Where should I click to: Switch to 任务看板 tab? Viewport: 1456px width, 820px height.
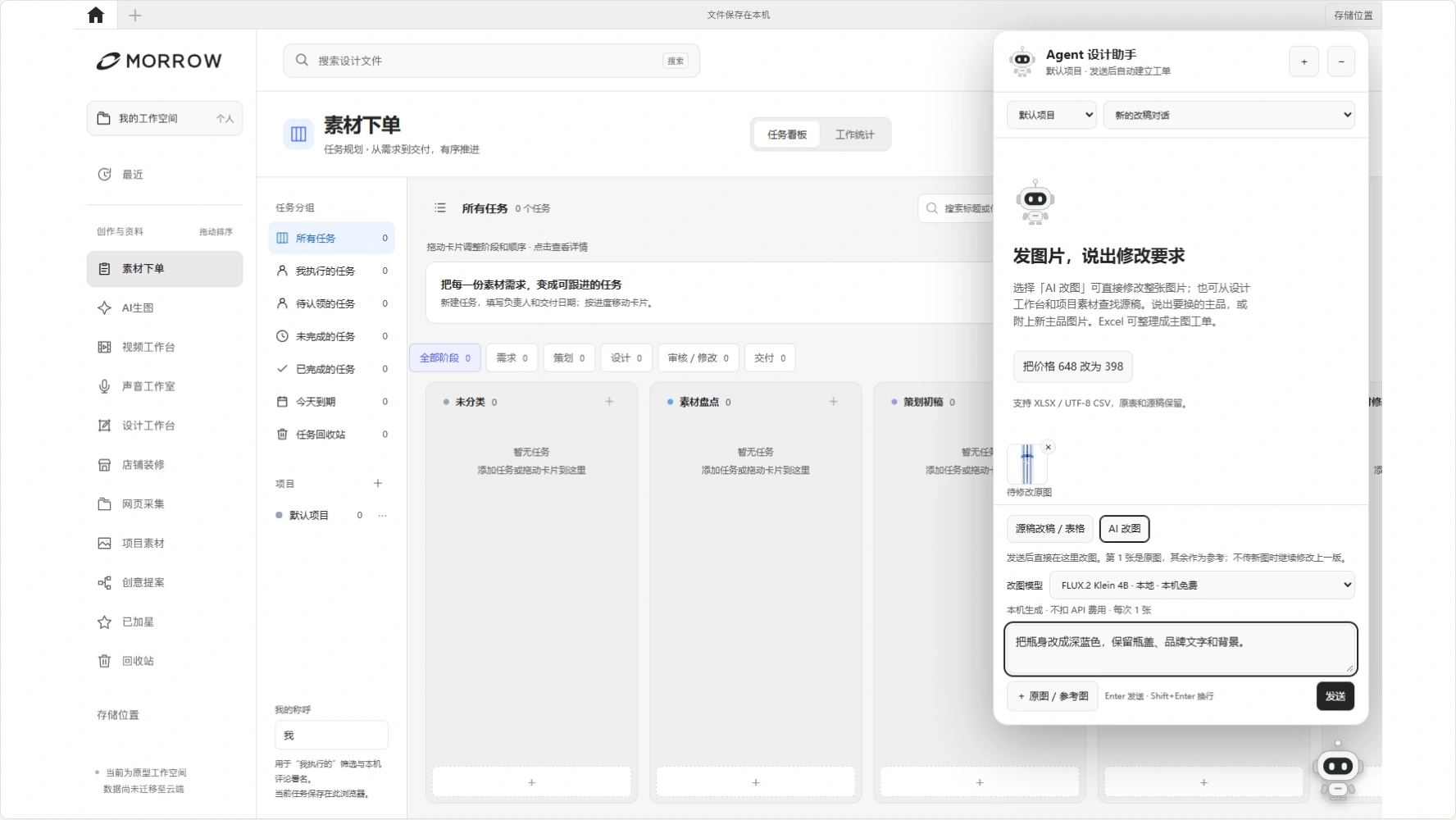(787, 134)
